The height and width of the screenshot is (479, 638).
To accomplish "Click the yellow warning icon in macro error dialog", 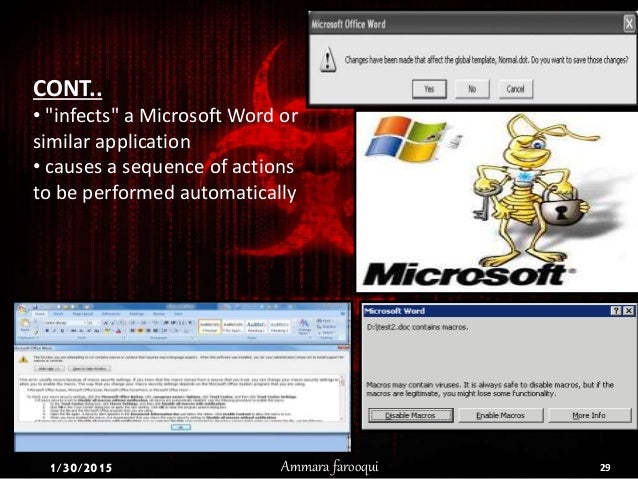I will (23, 359).
